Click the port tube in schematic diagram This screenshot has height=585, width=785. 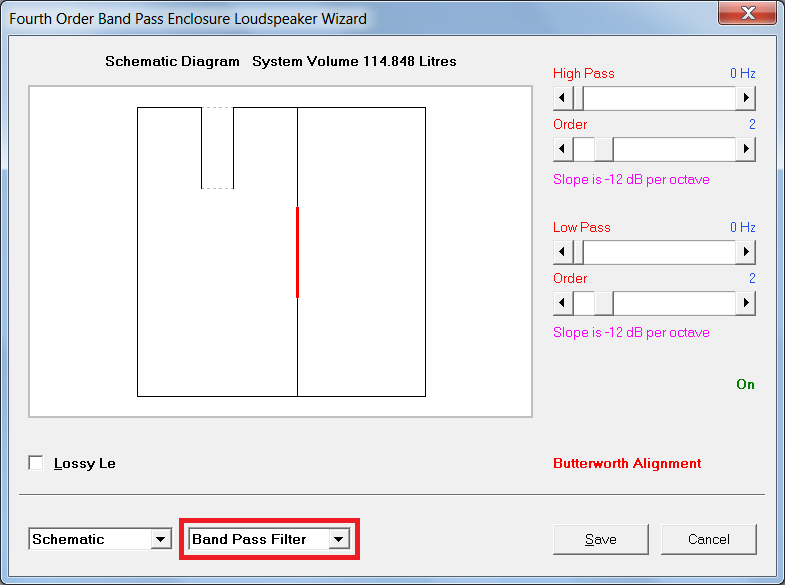(217, 148)
